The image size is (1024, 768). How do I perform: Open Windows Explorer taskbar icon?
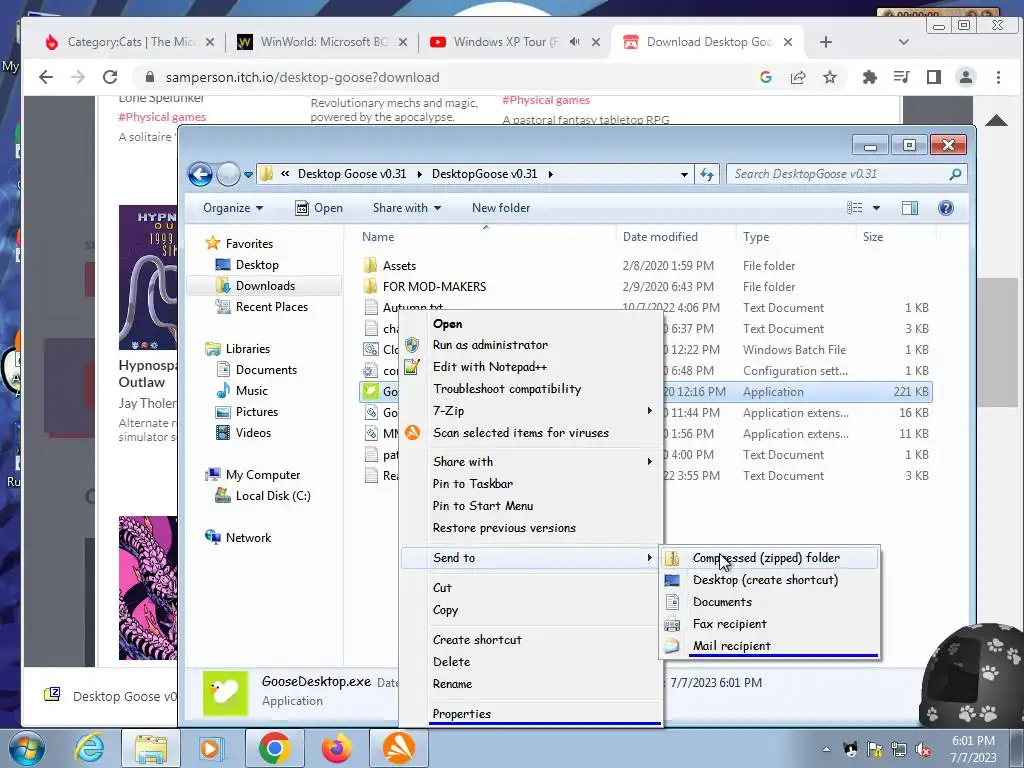(152, 748)
